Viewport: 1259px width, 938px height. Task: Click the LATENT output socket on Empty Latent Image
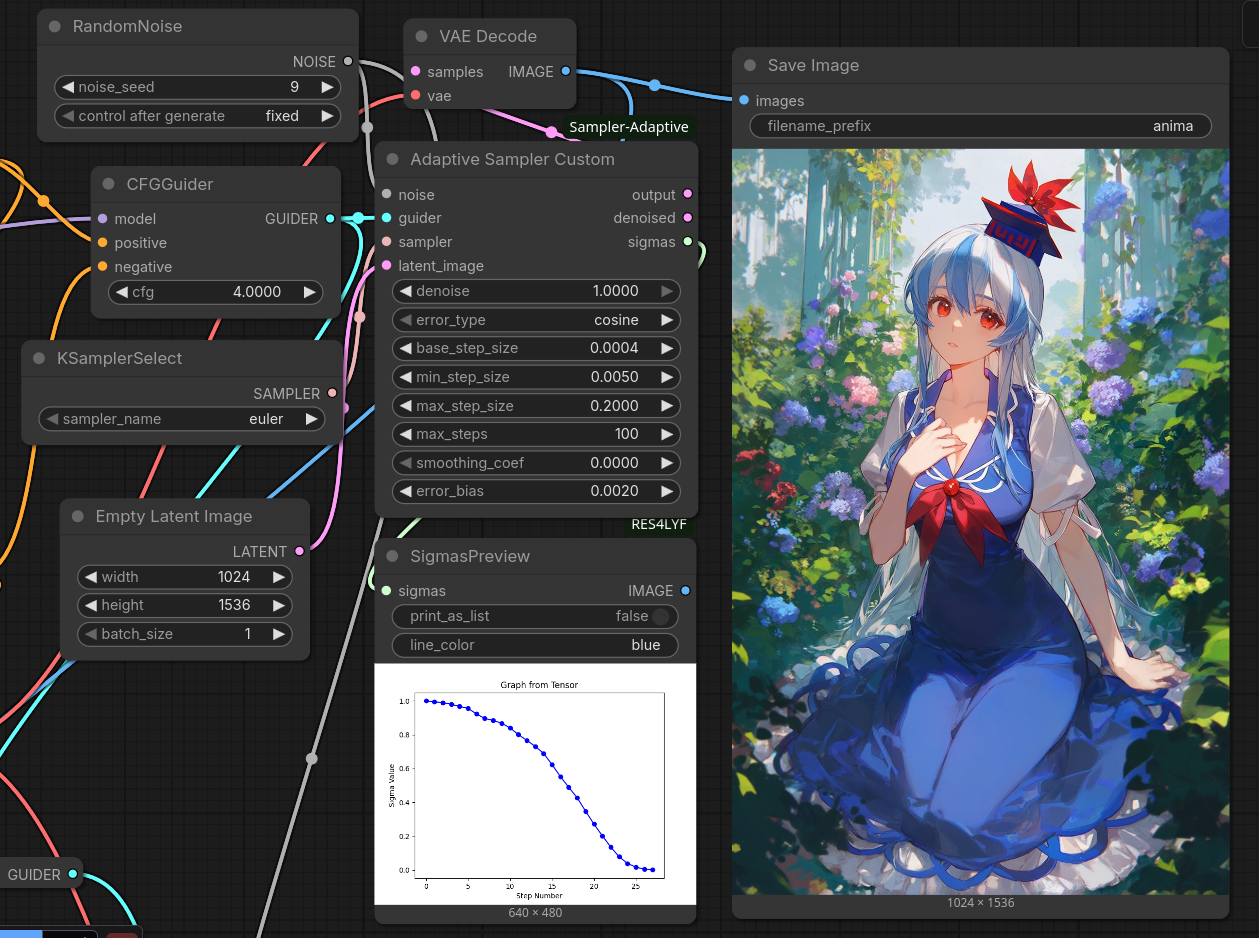click(x=299, y=551)
